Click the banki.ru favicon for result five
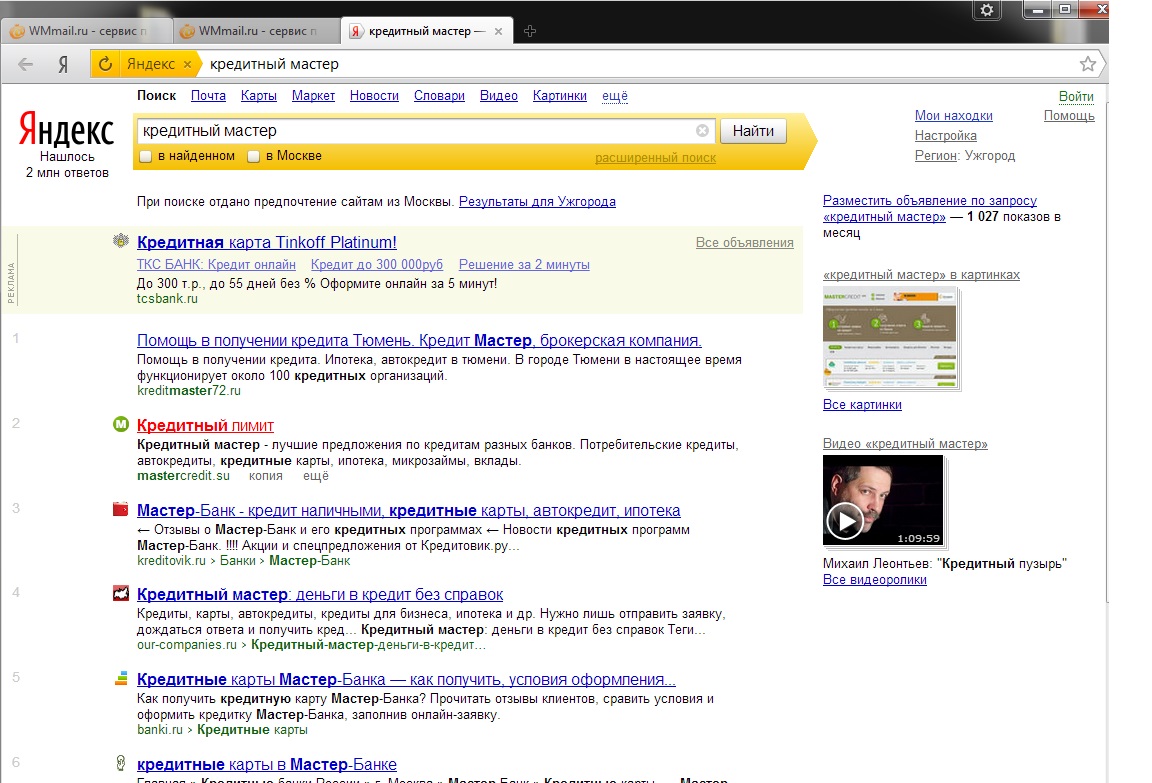The image size is (1152, 783). tap(120, 679)
